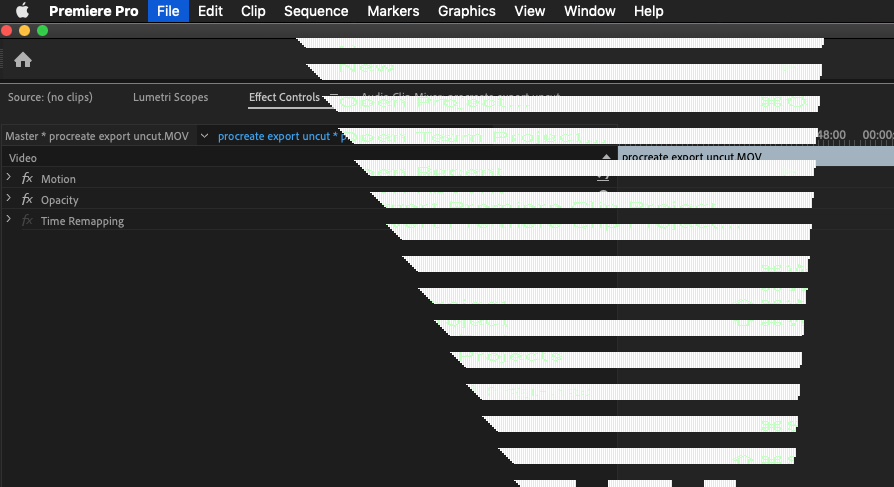
Task: Open the Premiere Pro application menu
Action: pyautogui.click(x=94, y=11)
